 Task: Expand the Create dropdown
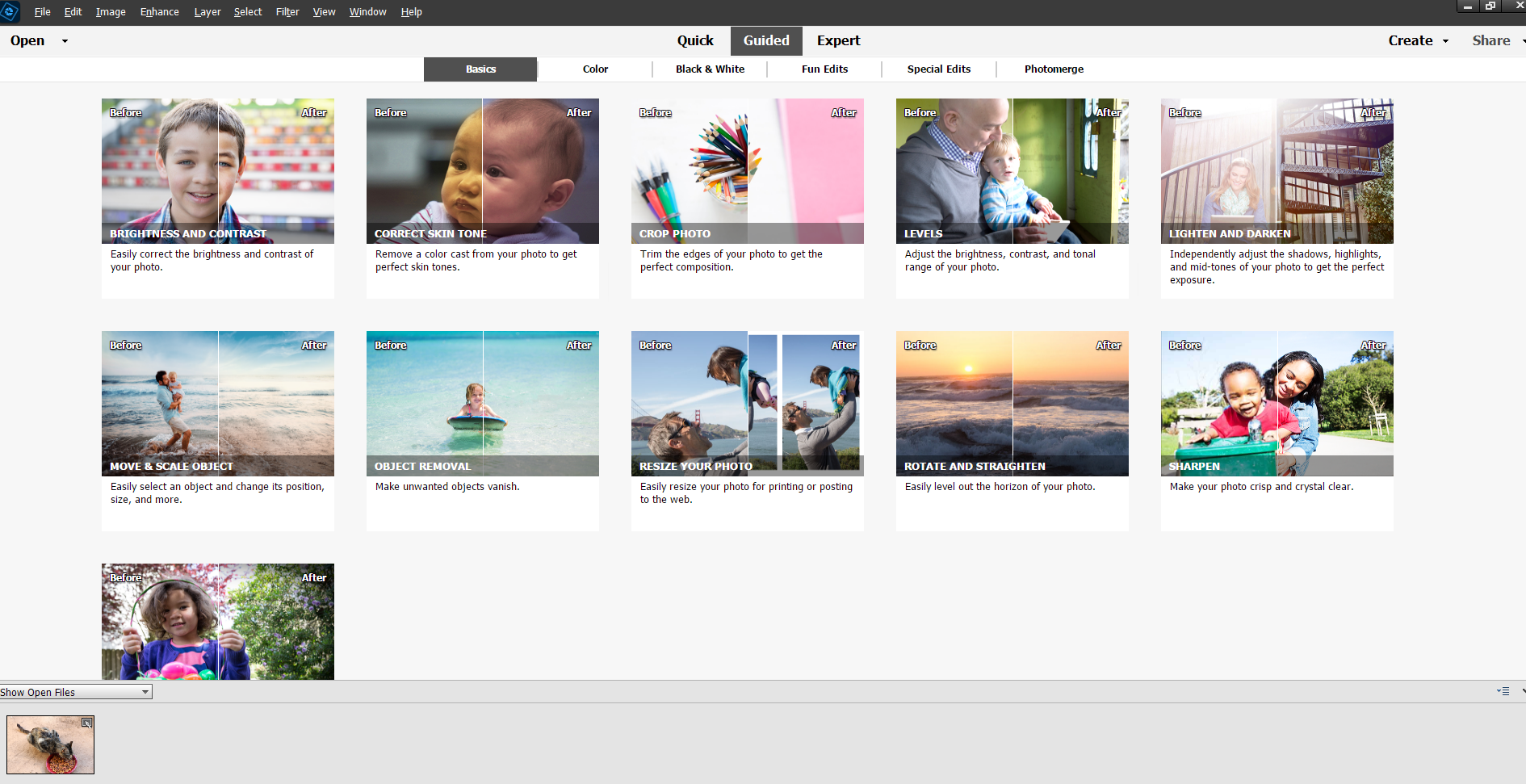pos(1418,40)
